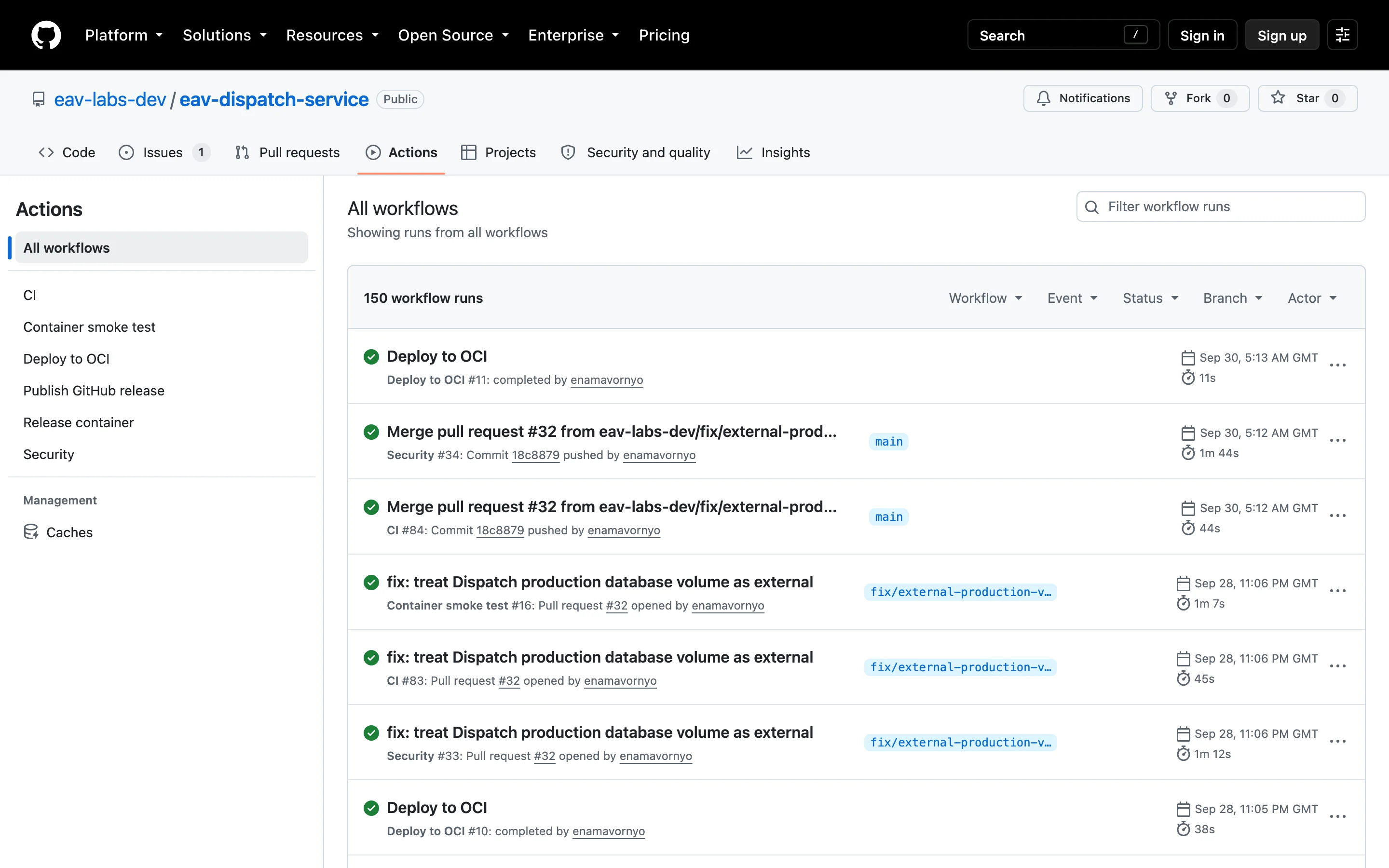Expand the Platform navigation menu

(x=124, y=35)
